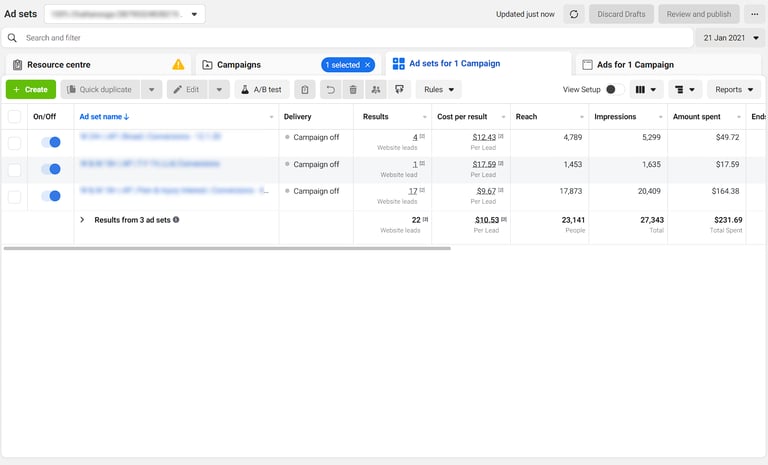Open the Cost per result column dropdown arrow
Viewport: 768px width, 465px height.
(503, 117)
